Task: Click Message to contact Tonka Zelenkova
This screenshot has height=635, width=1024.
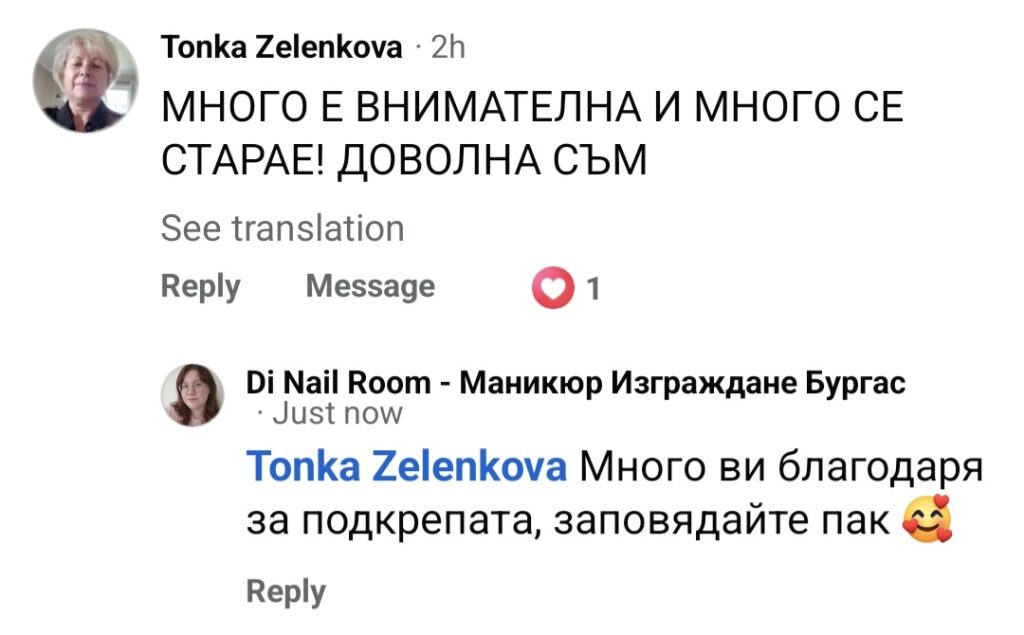Action: coord(370,286)
